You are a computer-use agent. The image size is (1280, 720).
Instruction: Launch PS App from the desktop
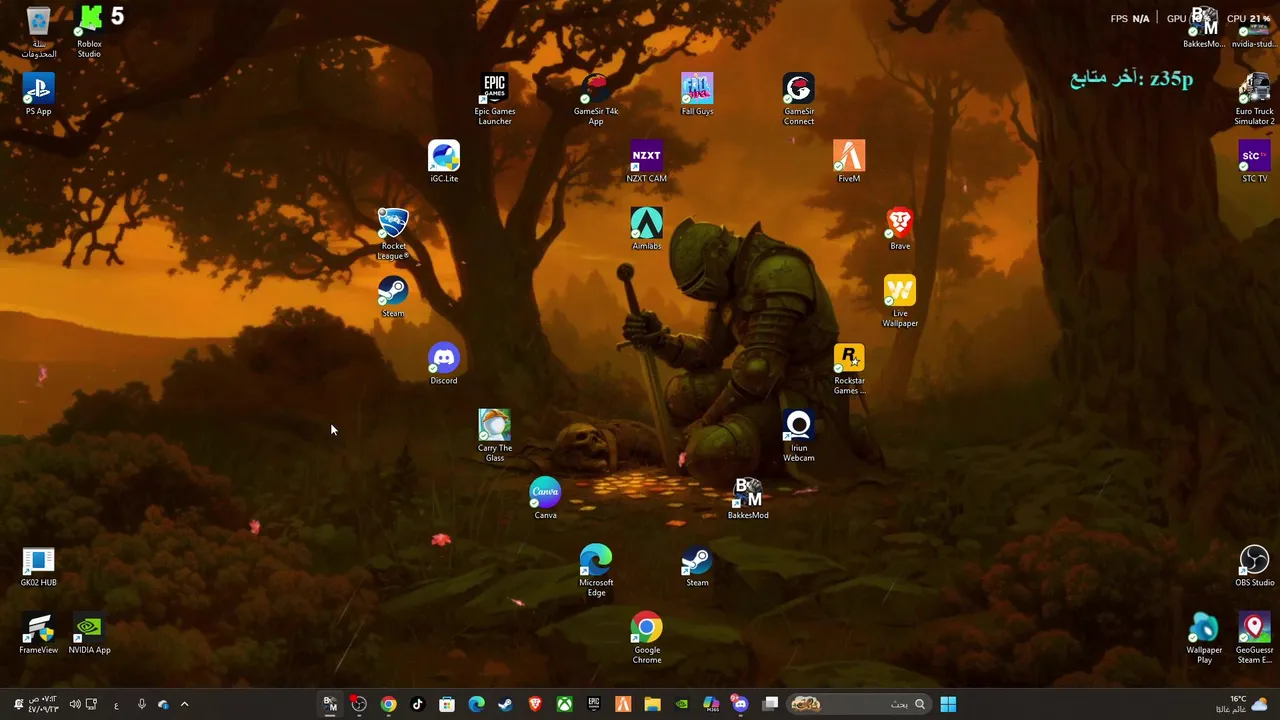click(x=38, y=95)
